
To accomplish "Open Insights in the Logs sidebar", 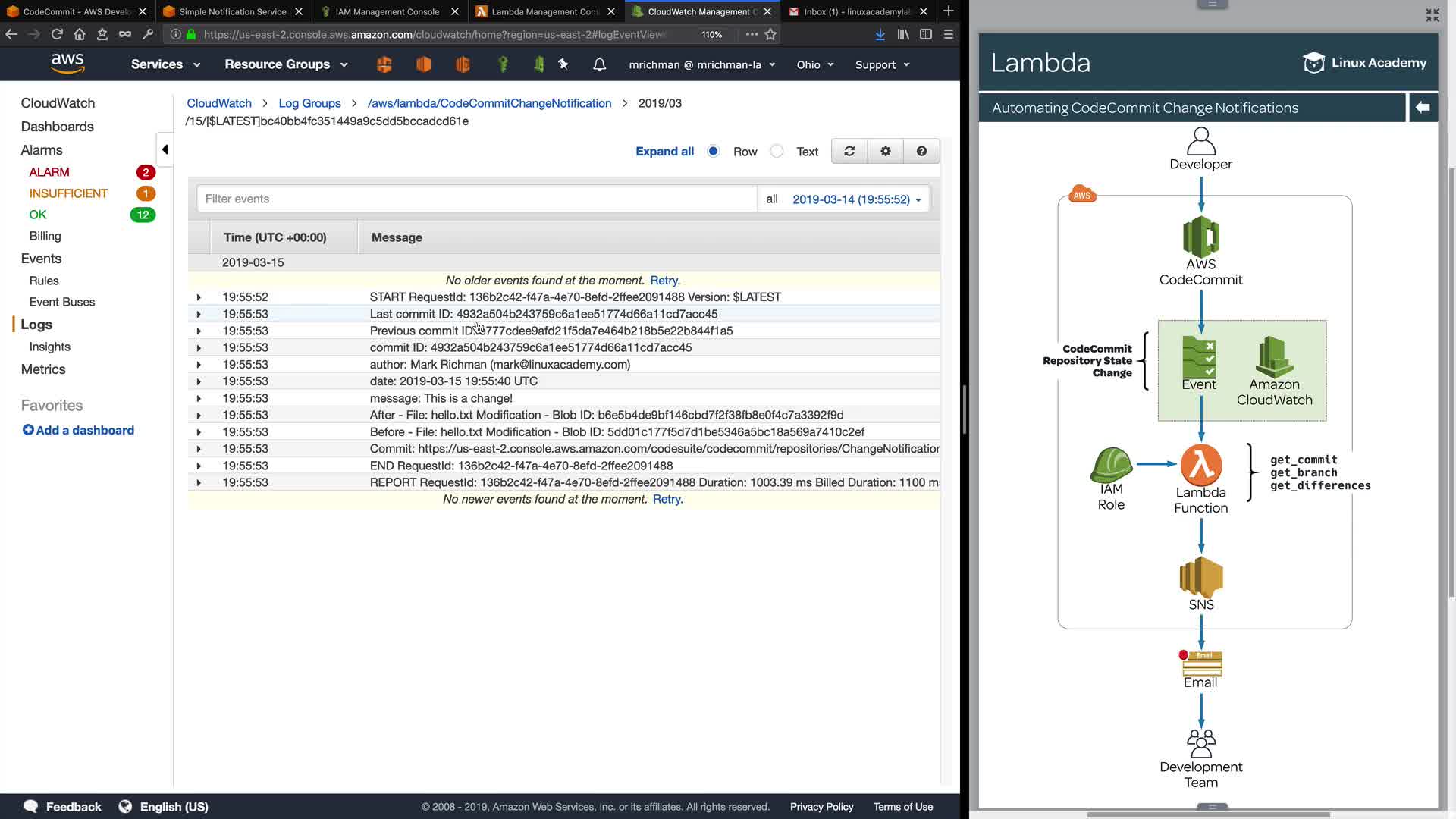I will pos(49,347).
